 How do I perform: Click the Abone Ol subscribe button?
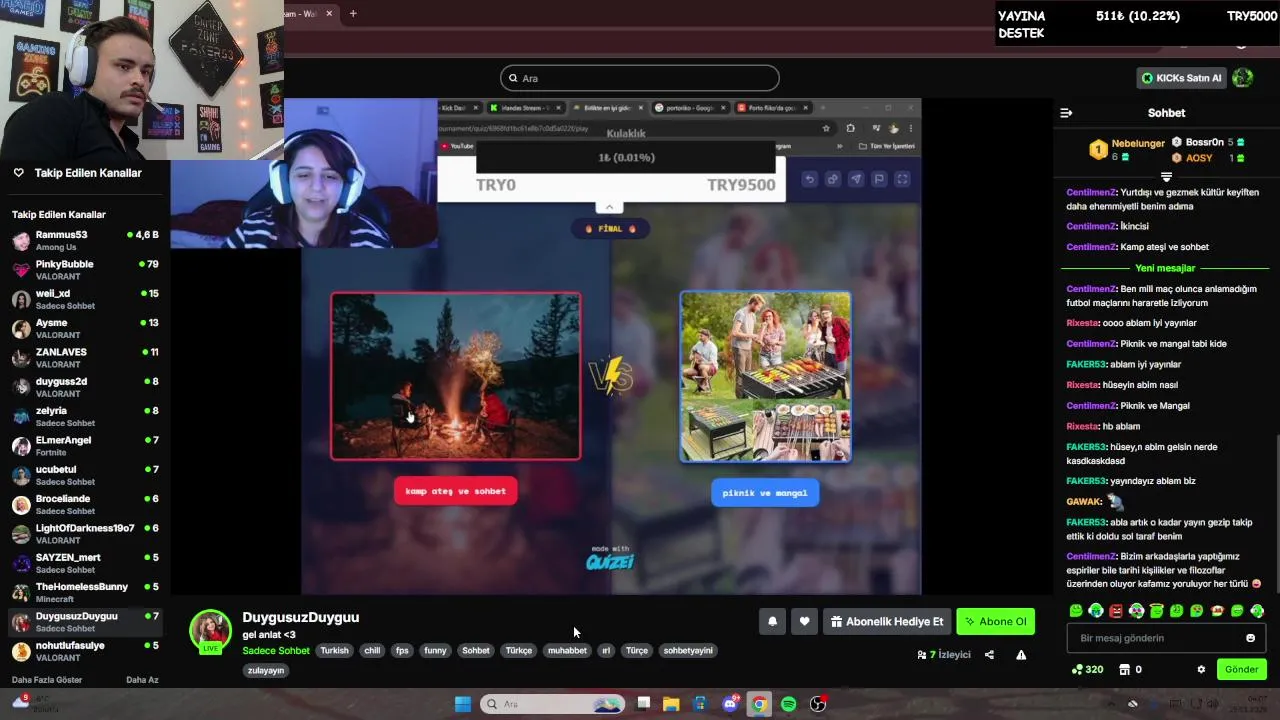(x=995, y=622)
